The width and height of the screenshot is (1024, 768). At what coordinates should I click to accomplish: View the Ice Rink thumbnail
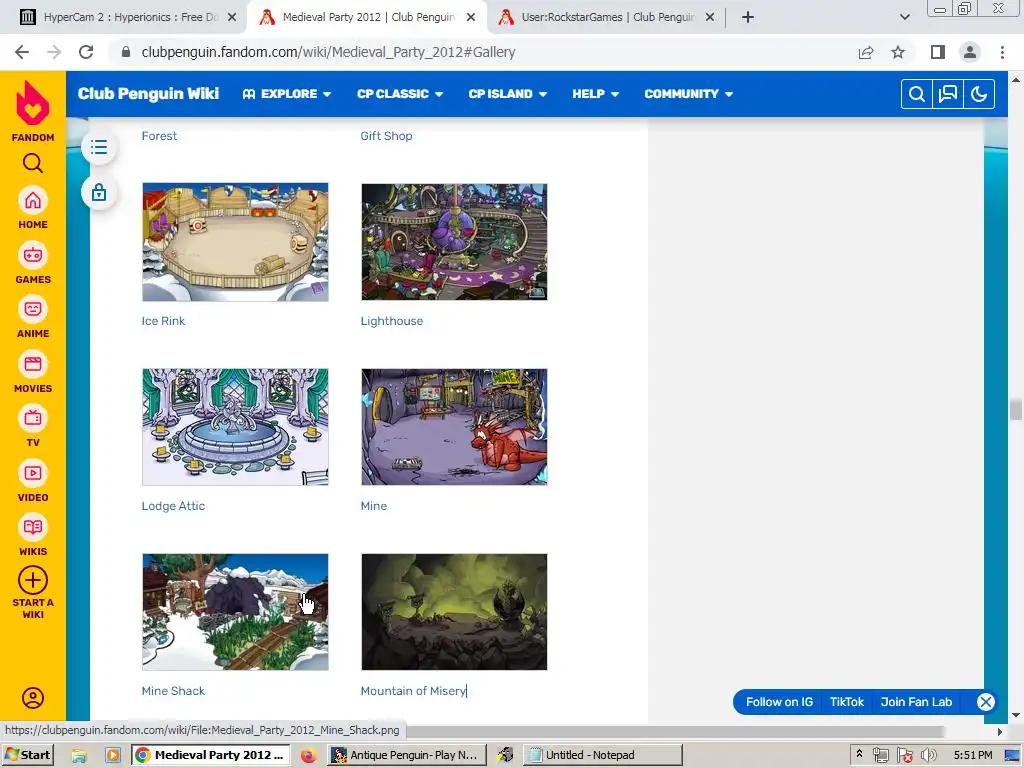(x=235, y=242)
